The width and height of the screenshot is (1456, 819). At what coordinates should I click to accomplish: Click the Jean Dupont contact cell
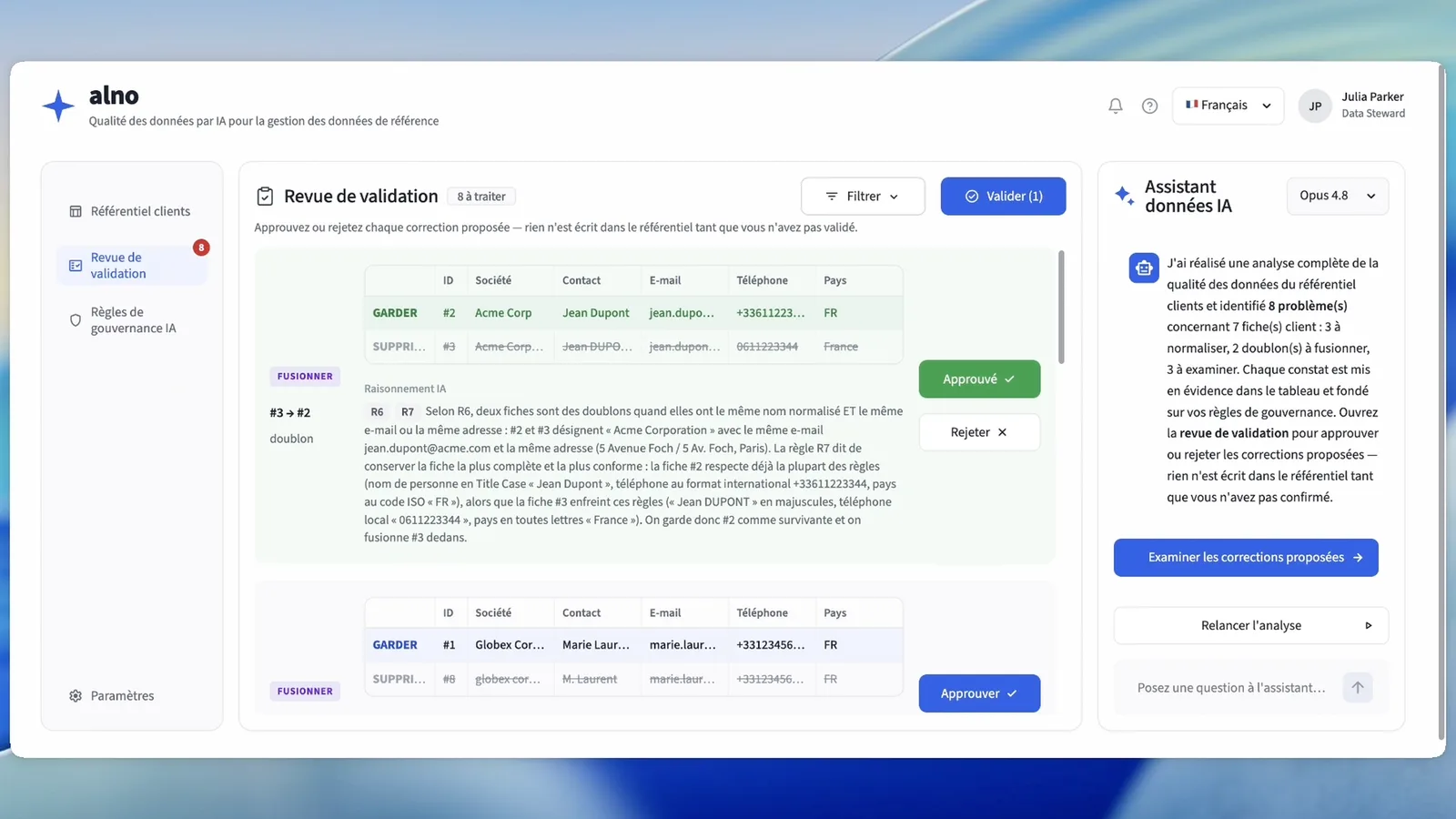[595, 313]
